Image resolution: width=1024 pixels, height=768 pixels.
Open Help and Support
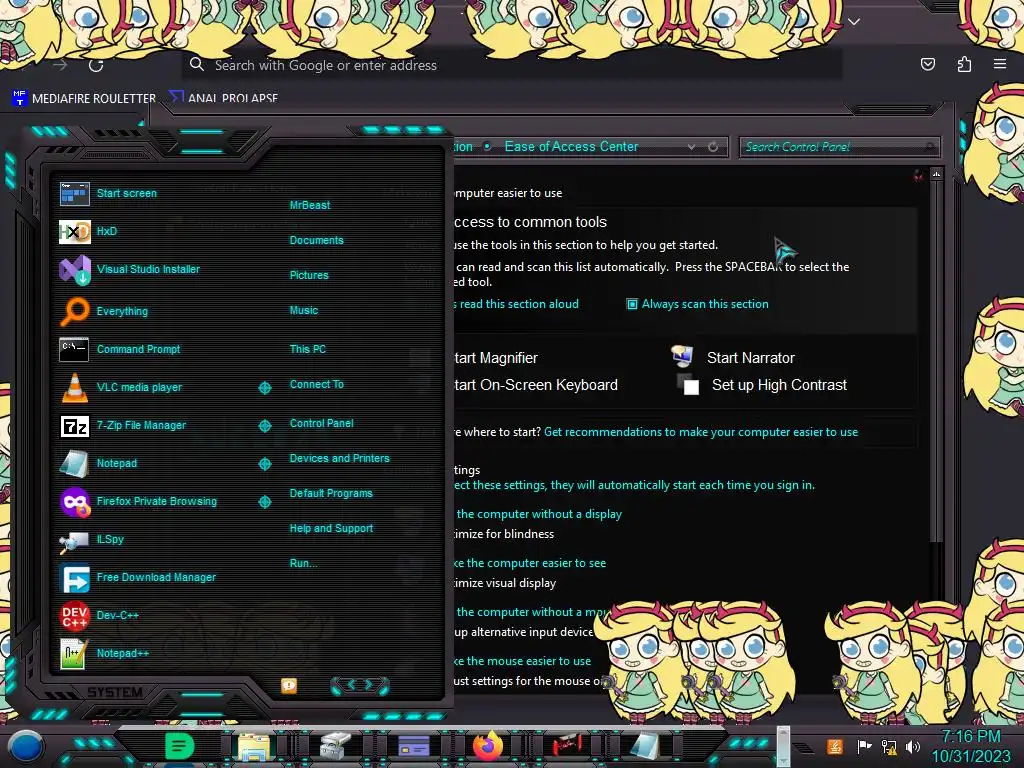click(x=331, y=528)
